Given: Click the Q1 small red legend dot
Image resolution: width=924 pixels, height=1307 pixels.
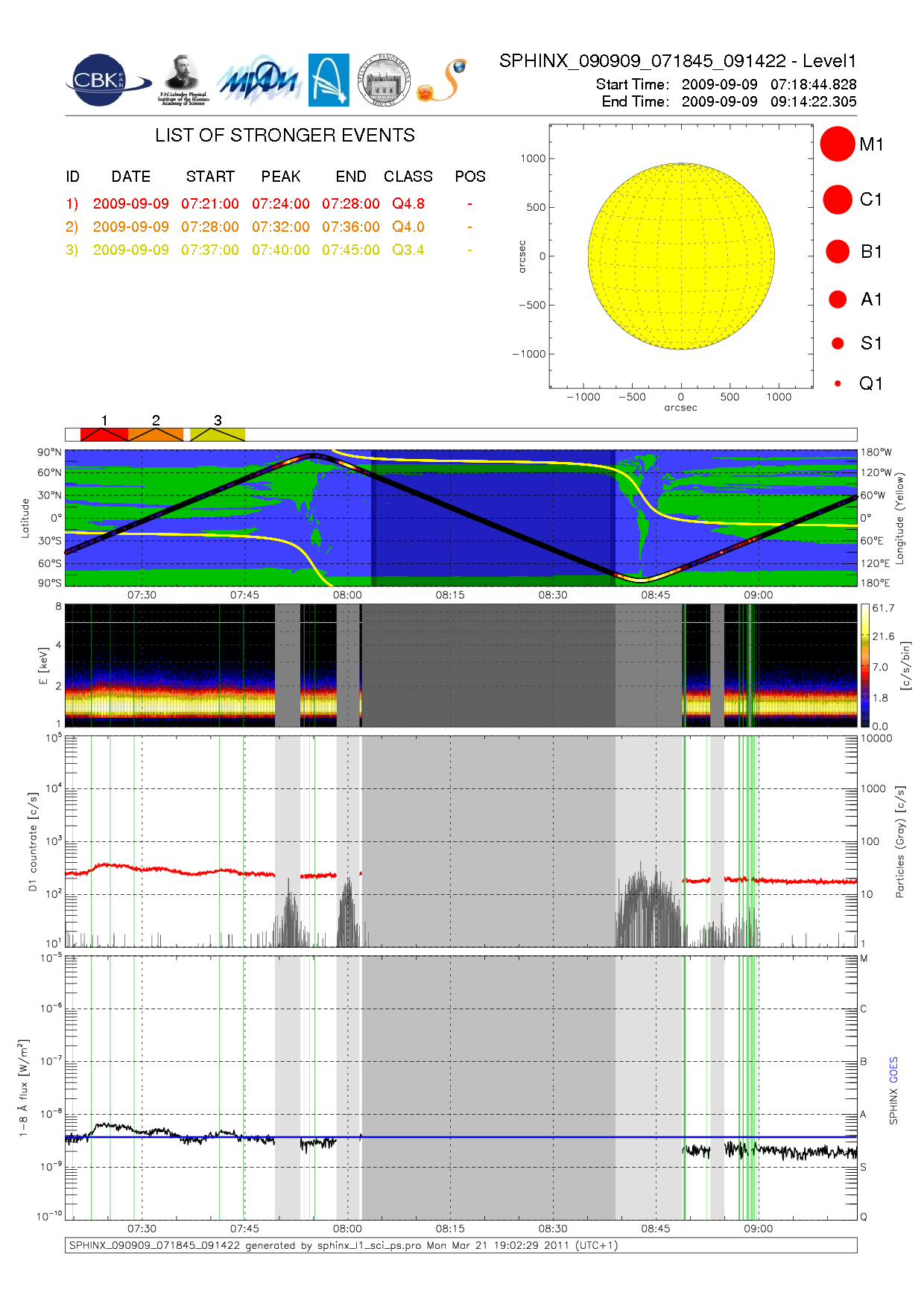Looking at the screenshot, I should pos(838,384).
